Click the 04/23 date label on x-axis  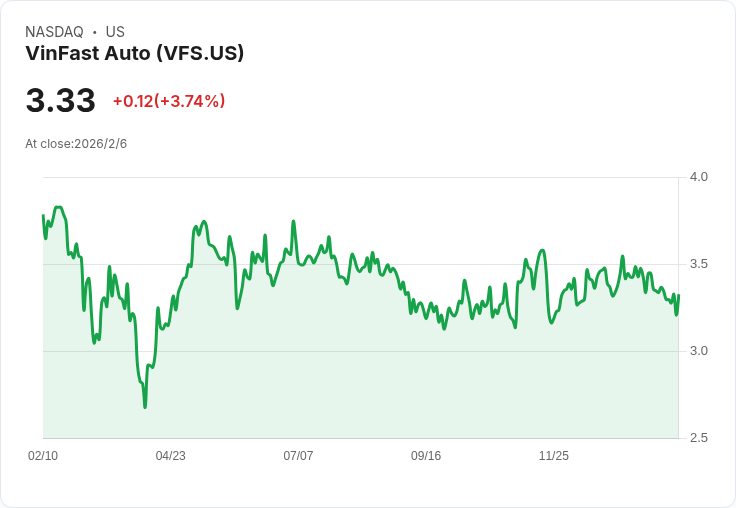[x=170, y=455]
